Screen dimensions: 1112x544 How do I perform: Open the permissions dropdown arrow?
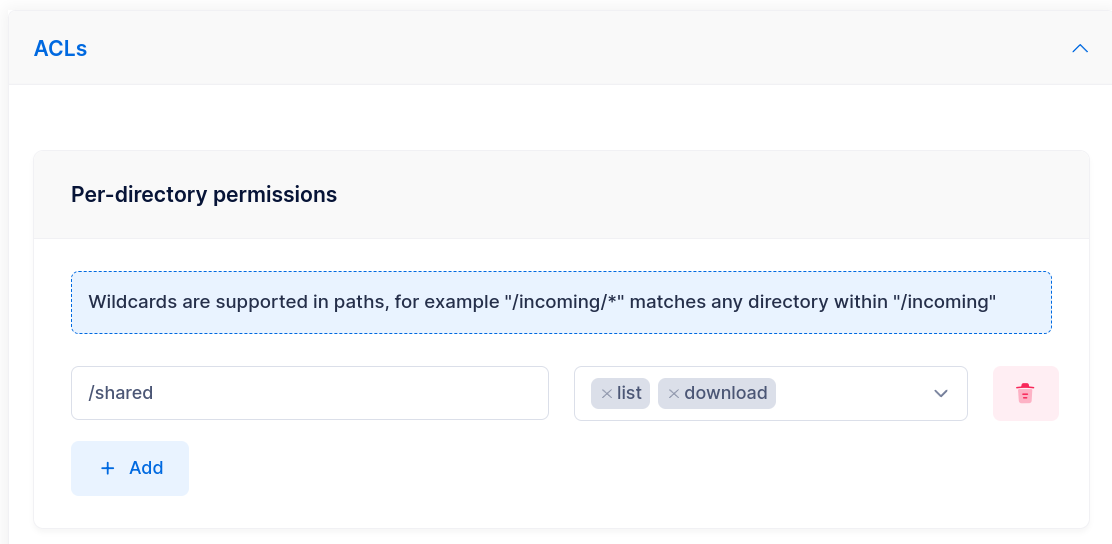940,393
